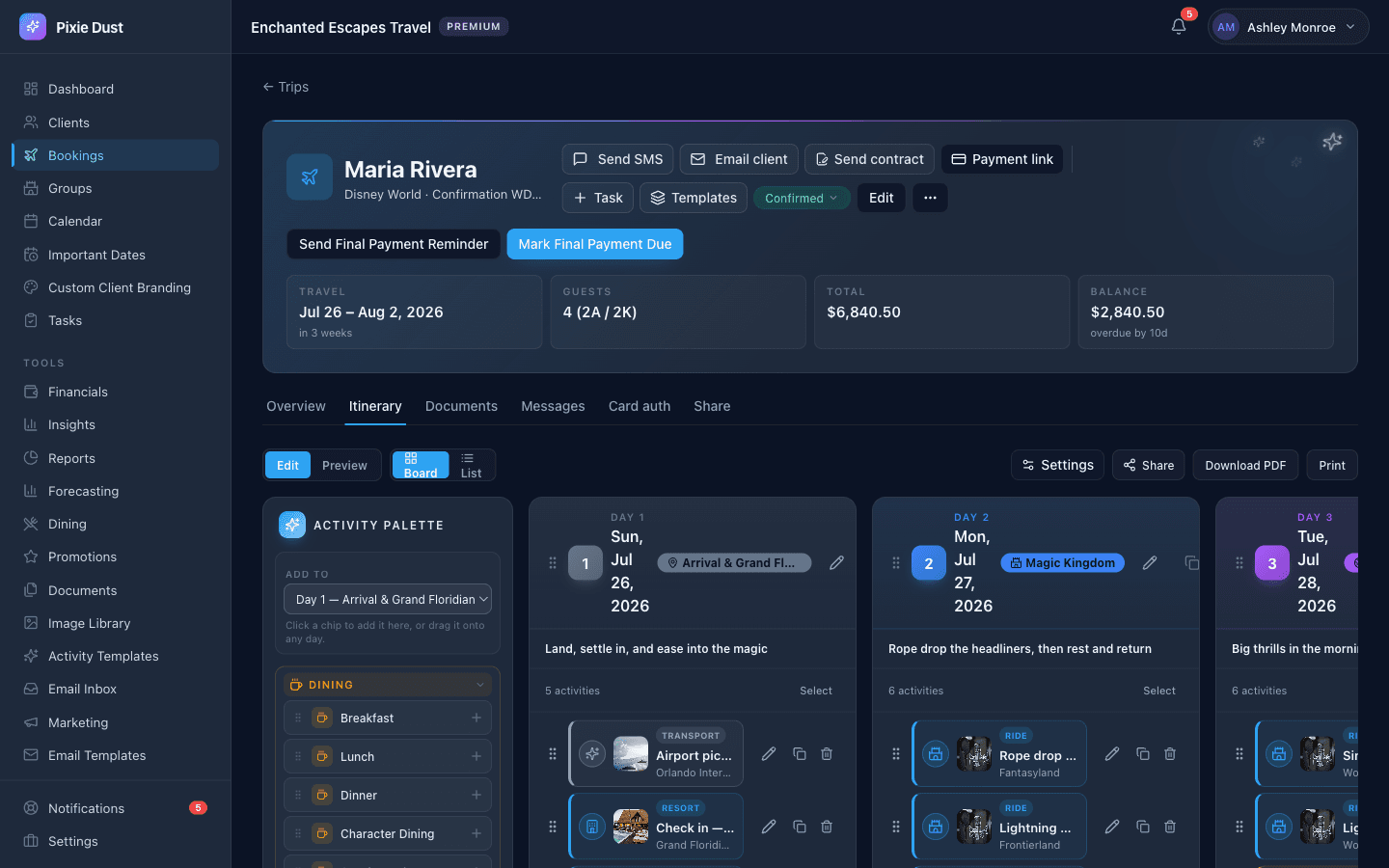Click Email client button
The image size is (1389, 868).
coord(739,159)
